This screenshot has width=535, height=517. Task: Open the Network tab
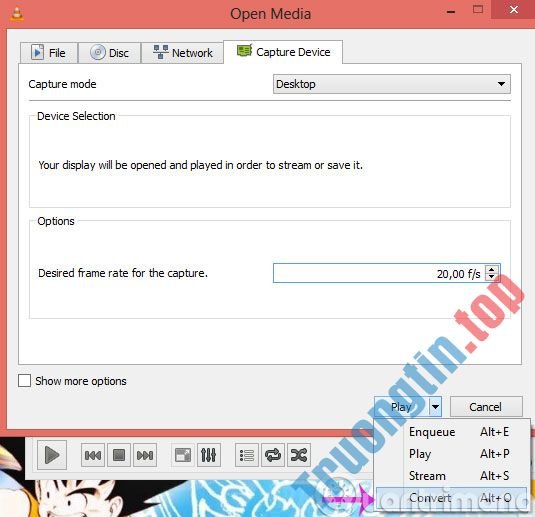click(x=183, y=53)
